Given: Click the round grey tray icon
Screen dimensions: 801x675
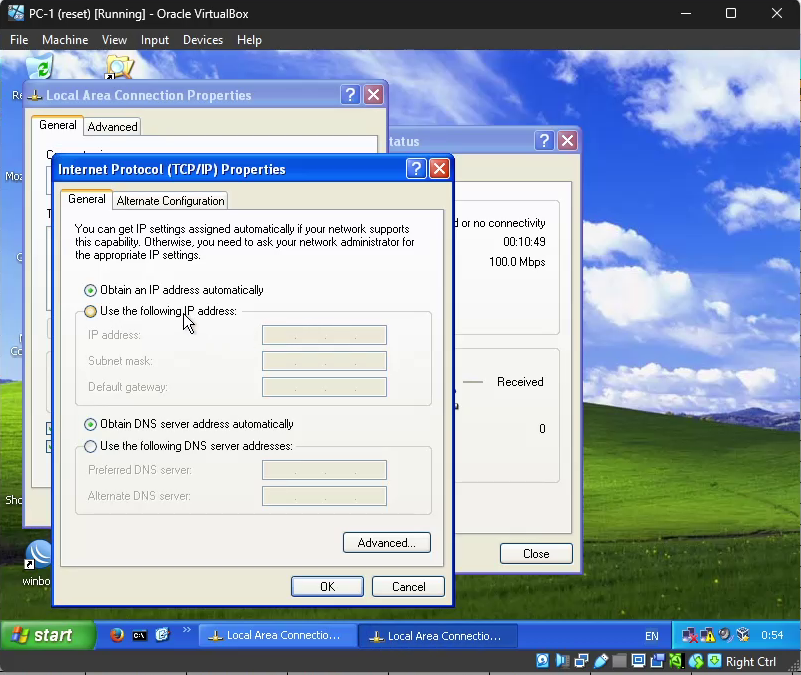Looking at the screenshot, I should pyautogui.click(x=725, y=635).
